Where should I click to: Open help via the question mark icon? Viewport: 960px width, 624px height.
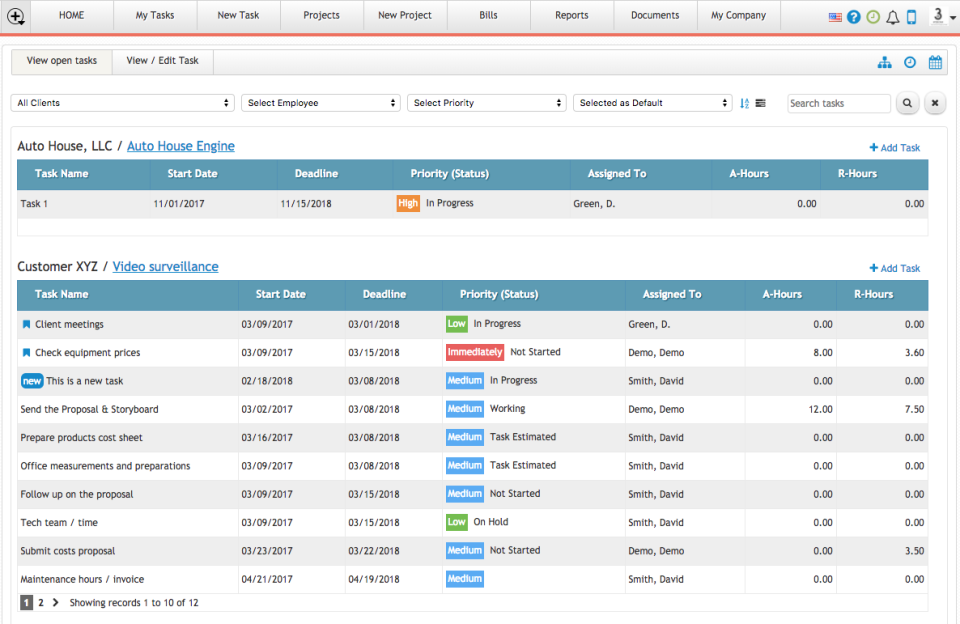[x=853, y=16]
